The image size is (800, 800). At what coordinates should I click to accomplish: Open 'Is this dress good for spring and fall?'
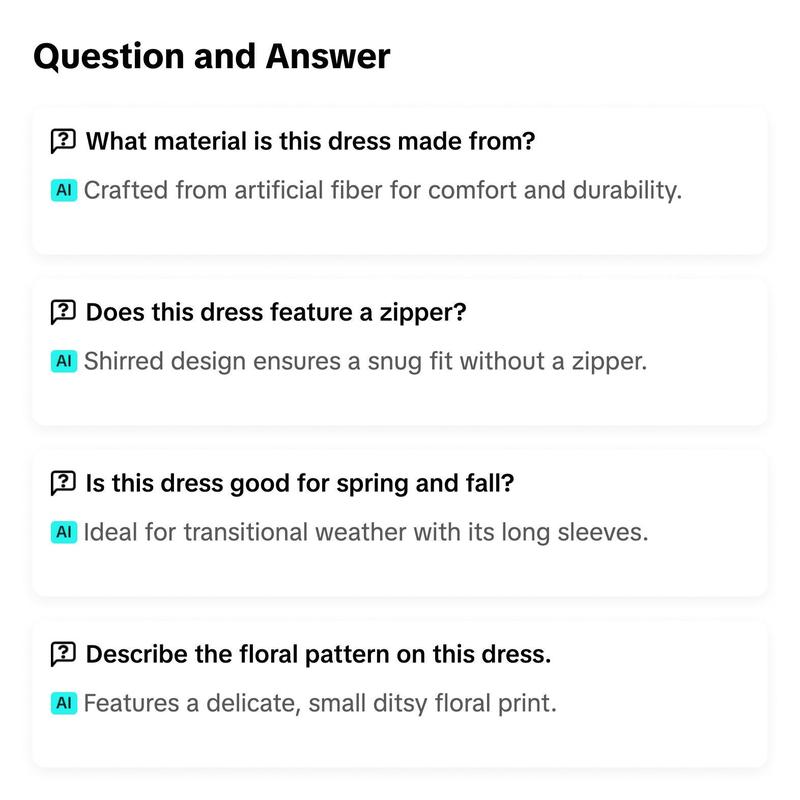pos(299,483)
